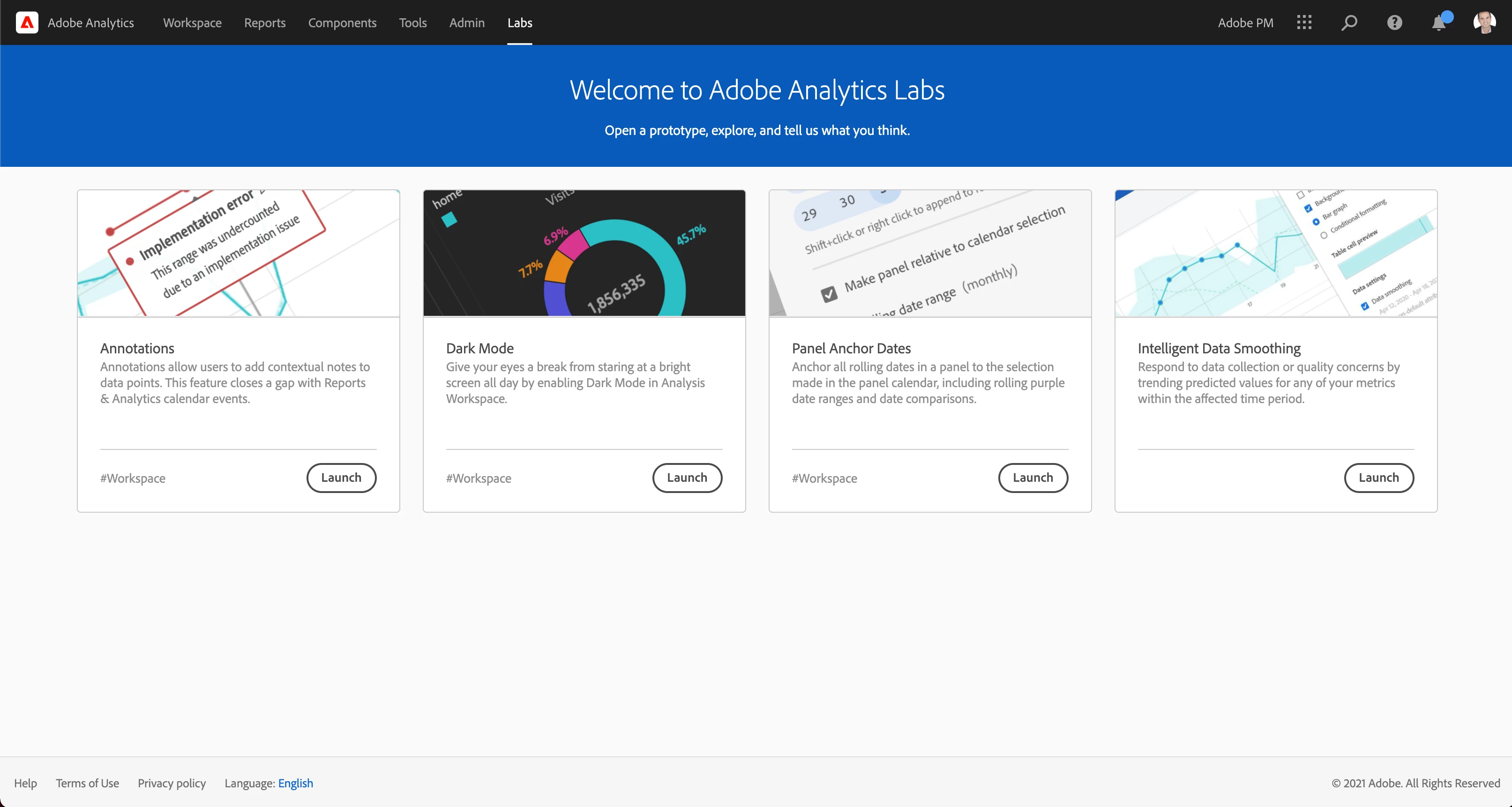
Task: Open the Privacy policy link
Action: (172, 783)
